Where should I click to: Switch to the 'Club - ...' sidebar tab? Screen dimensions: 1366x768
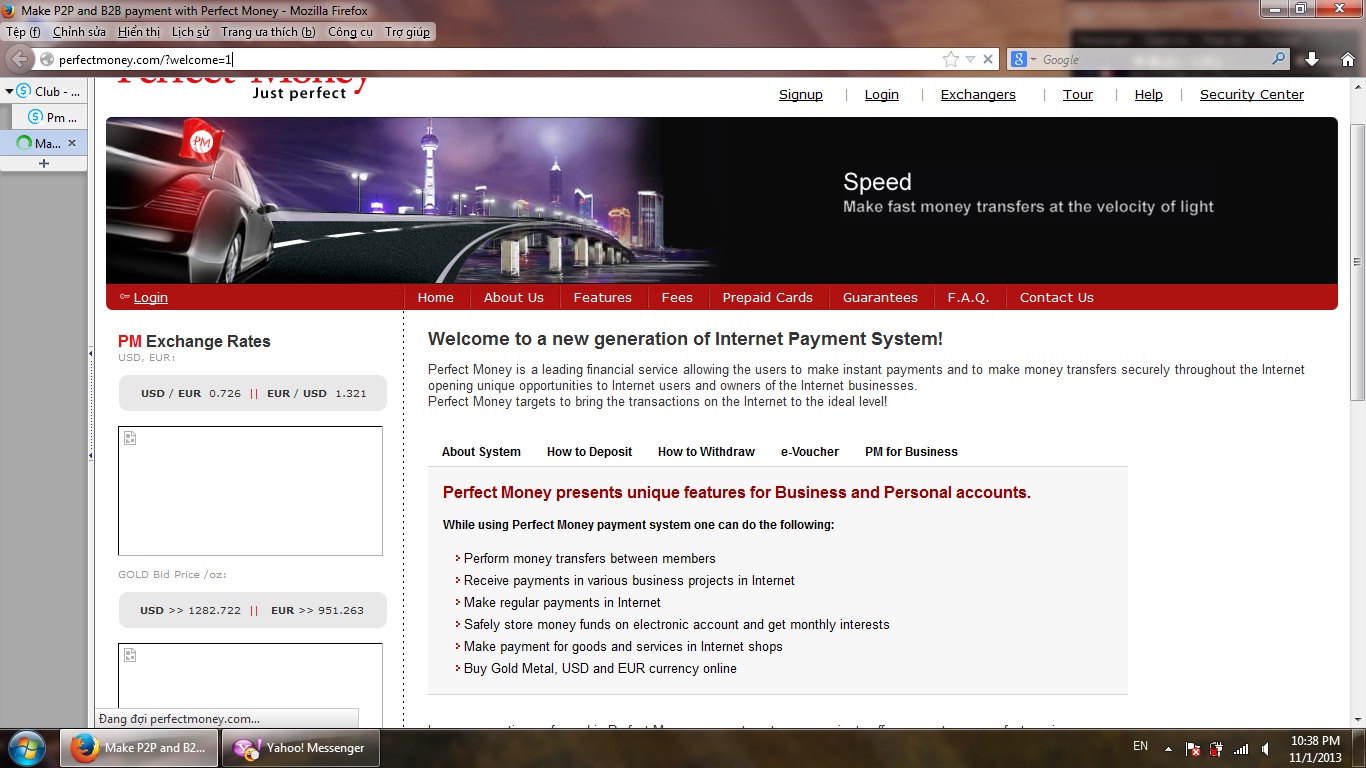47,91
